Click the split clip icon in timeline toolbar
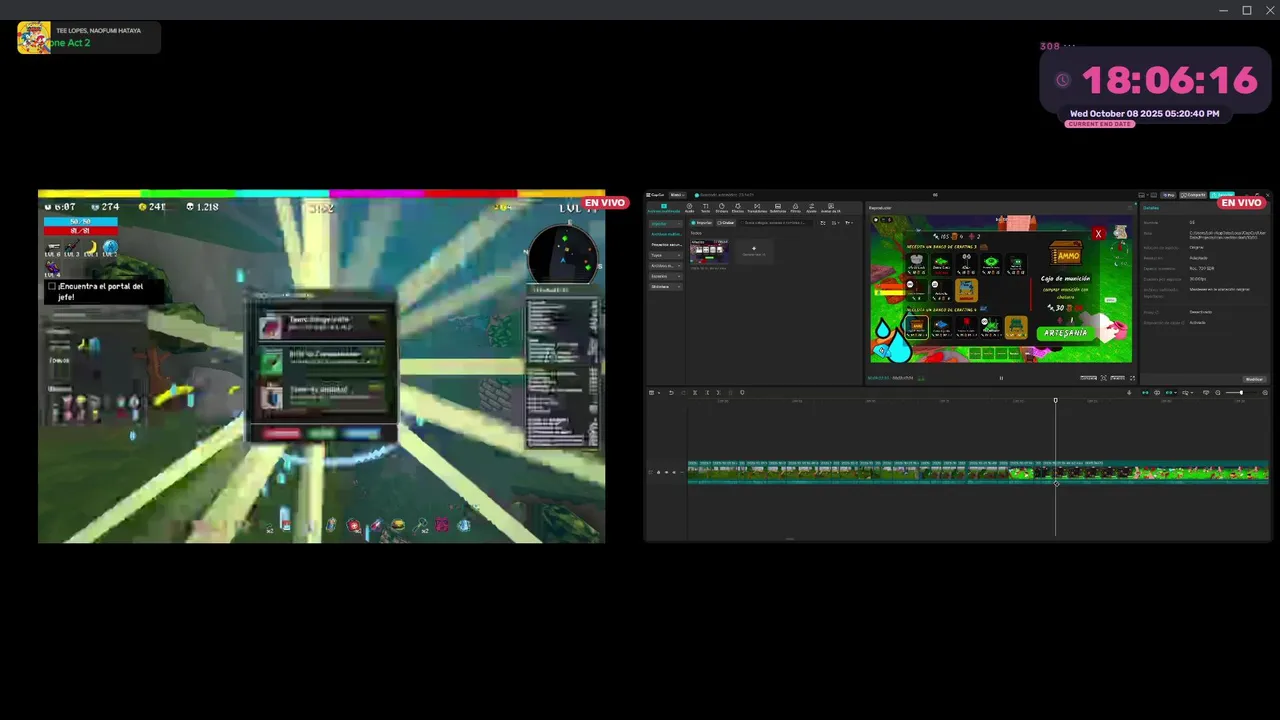Image resolution: width=1280 pixels, height=720 pixels. pos(695,392)
